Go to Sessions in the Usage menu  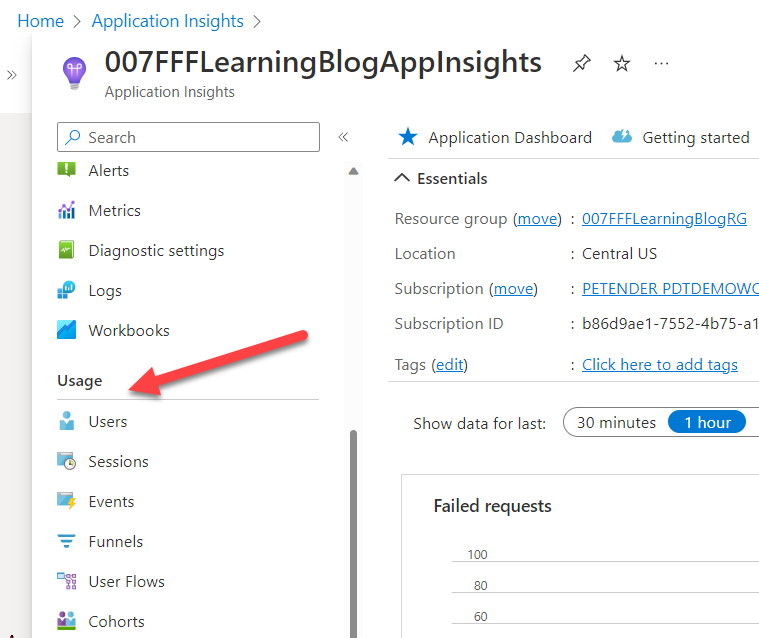[x=118, y=462]
